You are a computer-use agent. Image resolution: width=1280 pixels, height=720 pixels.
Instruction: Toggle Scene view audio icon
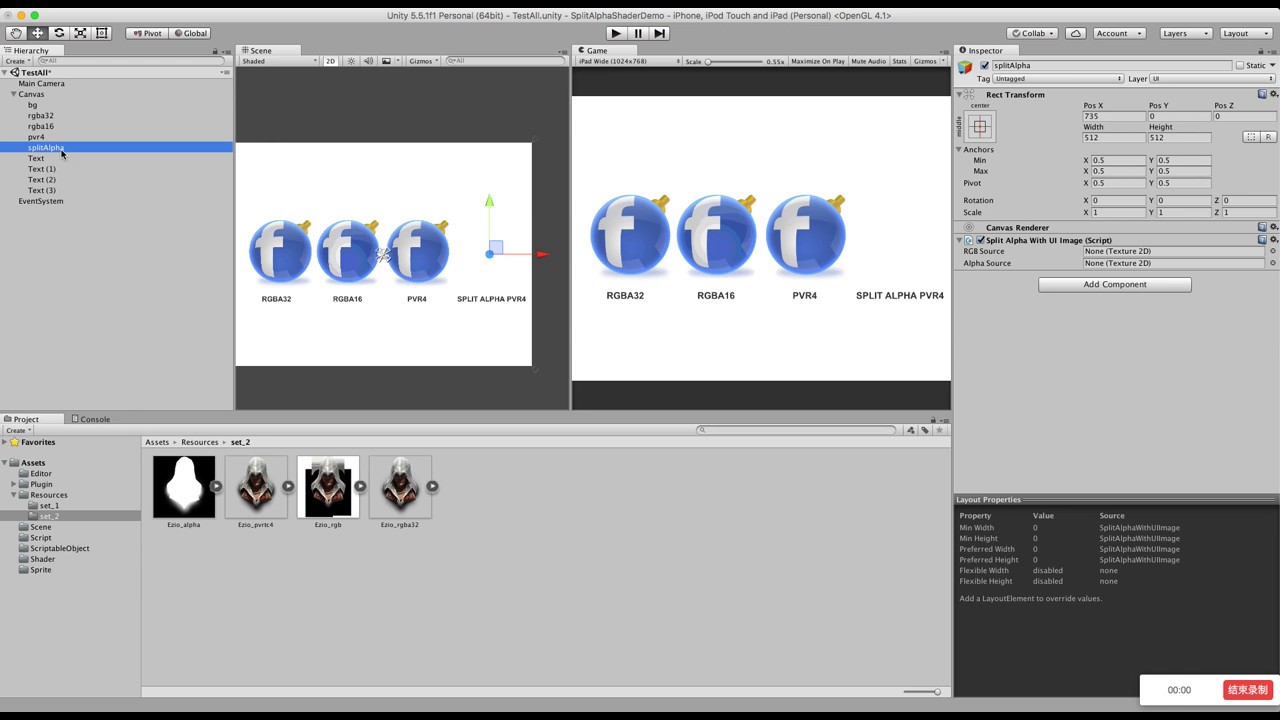pyautogui.click(x=368, y=61)
